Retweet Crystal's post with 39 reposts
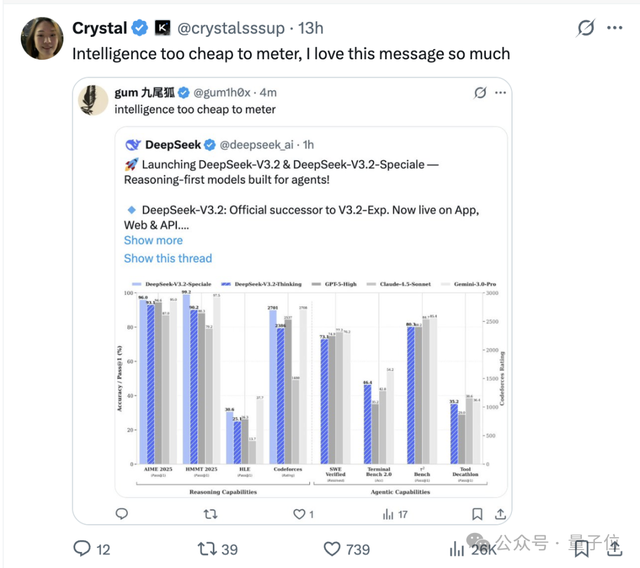 pos(208,548)
